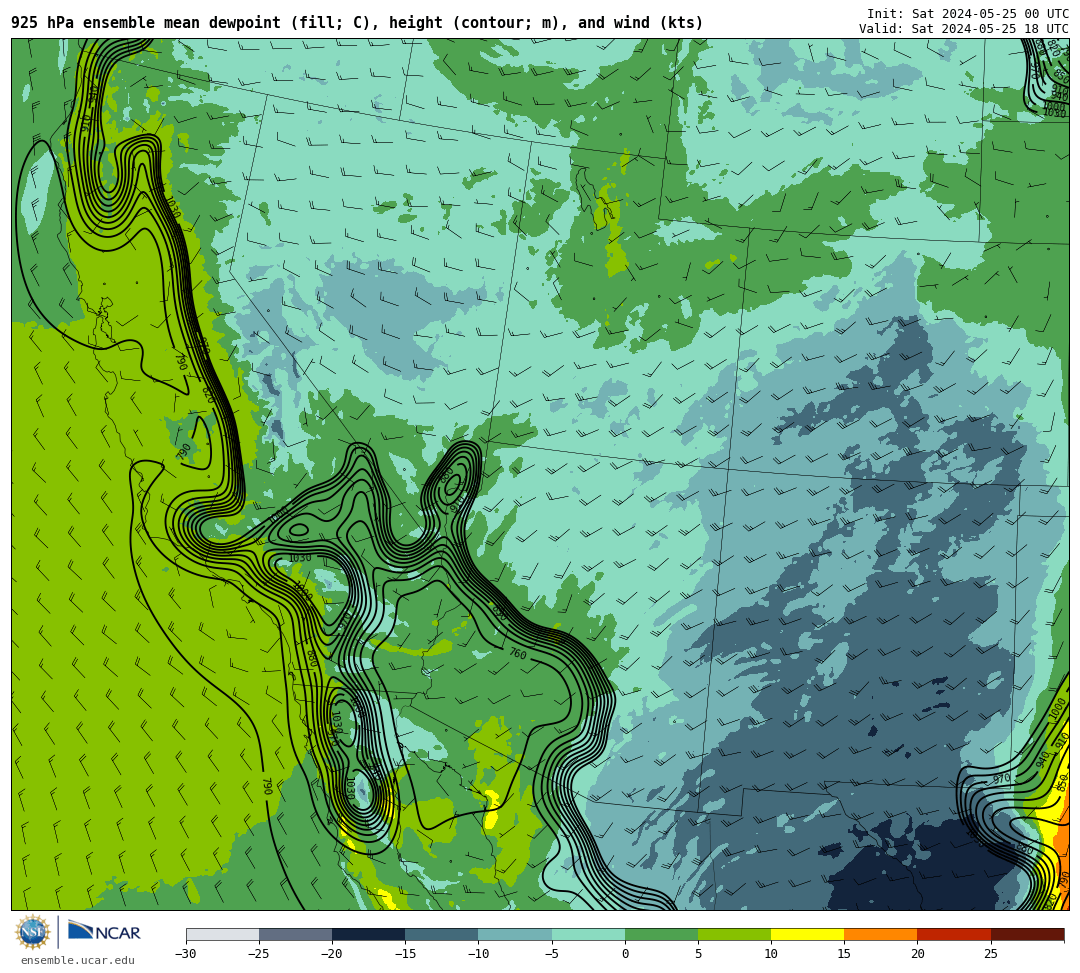Click the positive 25 colorbar tick label
Image resolution: width=1080 pixels, height=973 pixels.
(990, 954)
